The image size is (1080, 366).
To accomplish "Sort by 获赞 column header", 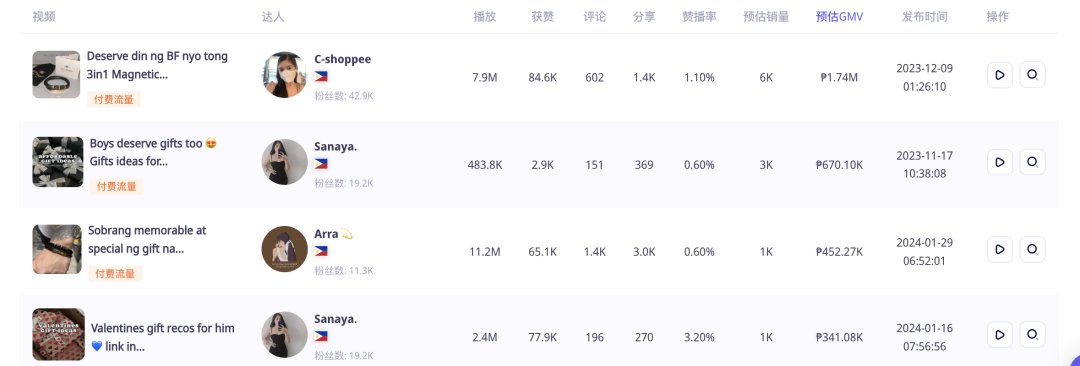I will pyautogui.click(x=542, y=17).
